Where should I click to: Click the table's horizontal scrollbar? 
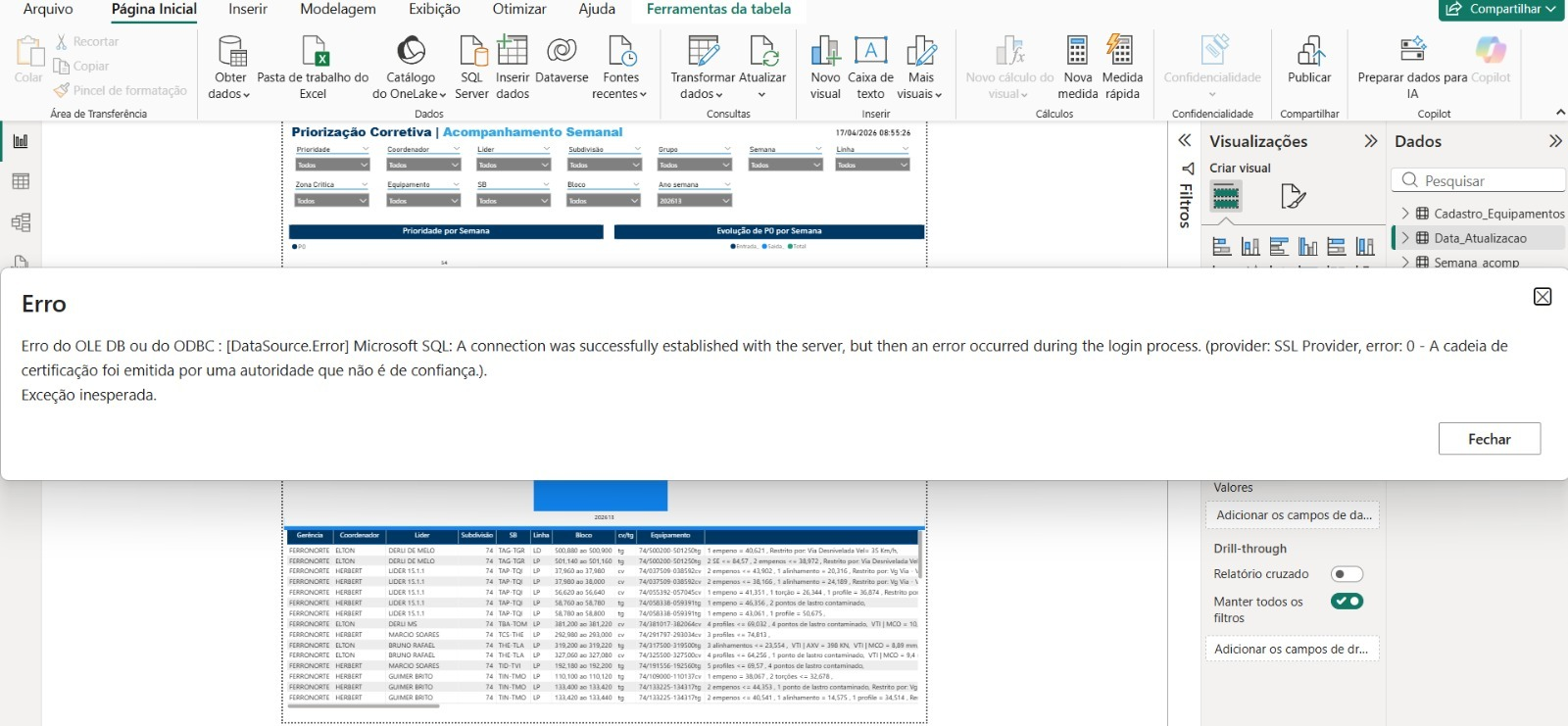365,705
